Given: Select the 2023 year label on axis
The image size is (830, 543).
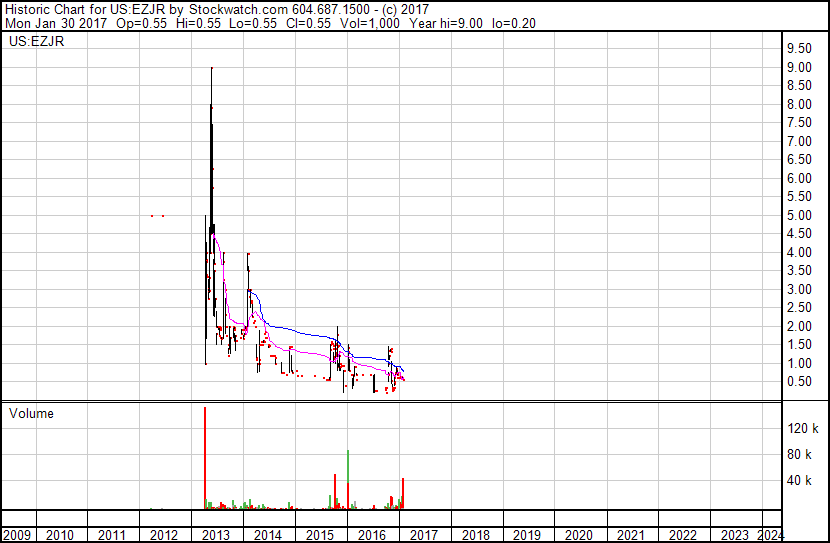Looking at the screenshot, I should click(x=735, y=535).
